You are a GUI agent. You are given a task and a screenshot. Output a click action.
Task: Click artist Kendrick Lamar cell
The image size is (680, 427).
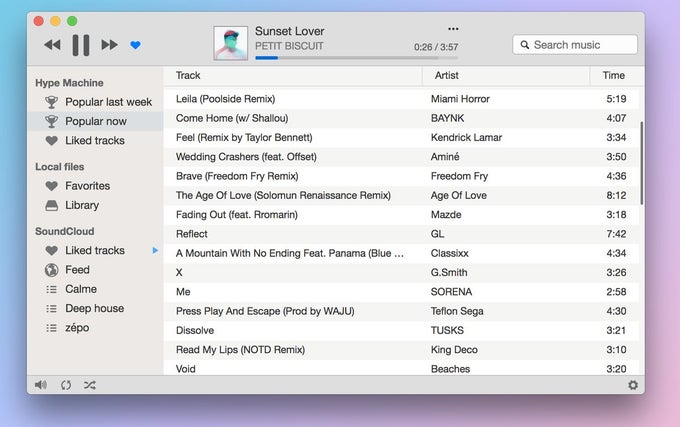pos(466,137)
